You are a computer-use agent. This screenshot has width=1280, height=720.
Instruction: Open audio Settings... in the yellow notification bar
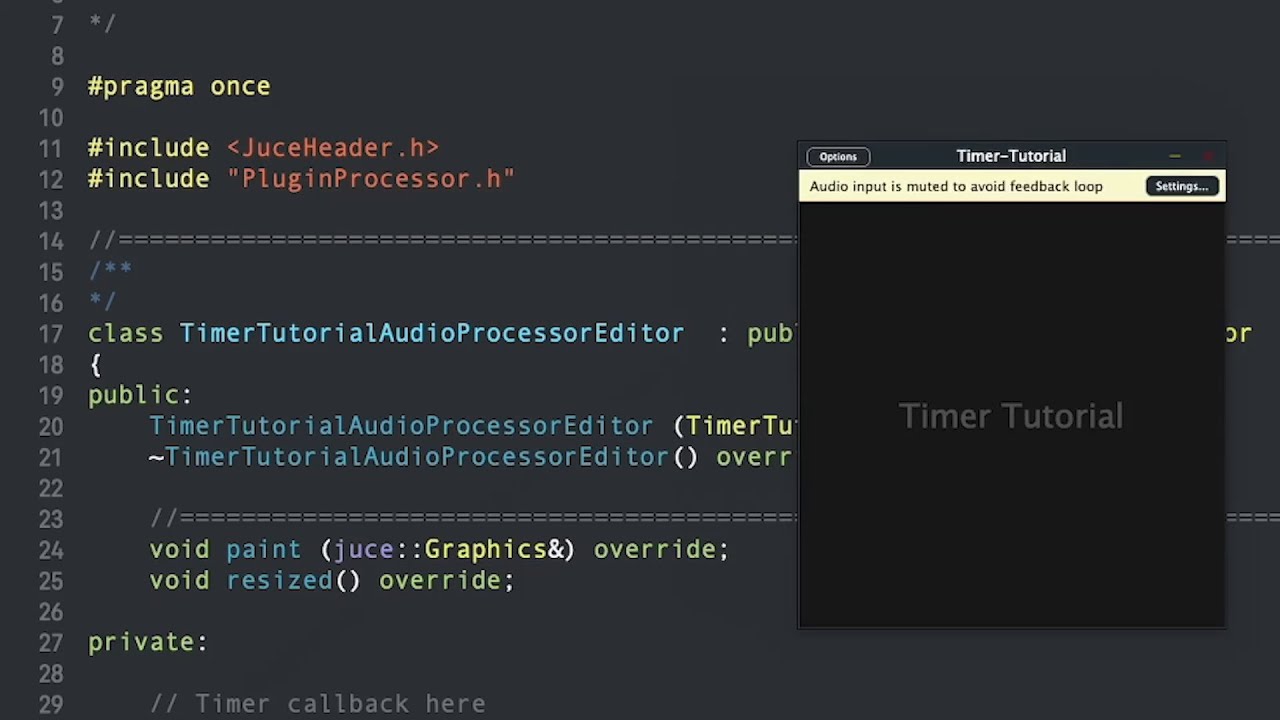click(1182, 187)
